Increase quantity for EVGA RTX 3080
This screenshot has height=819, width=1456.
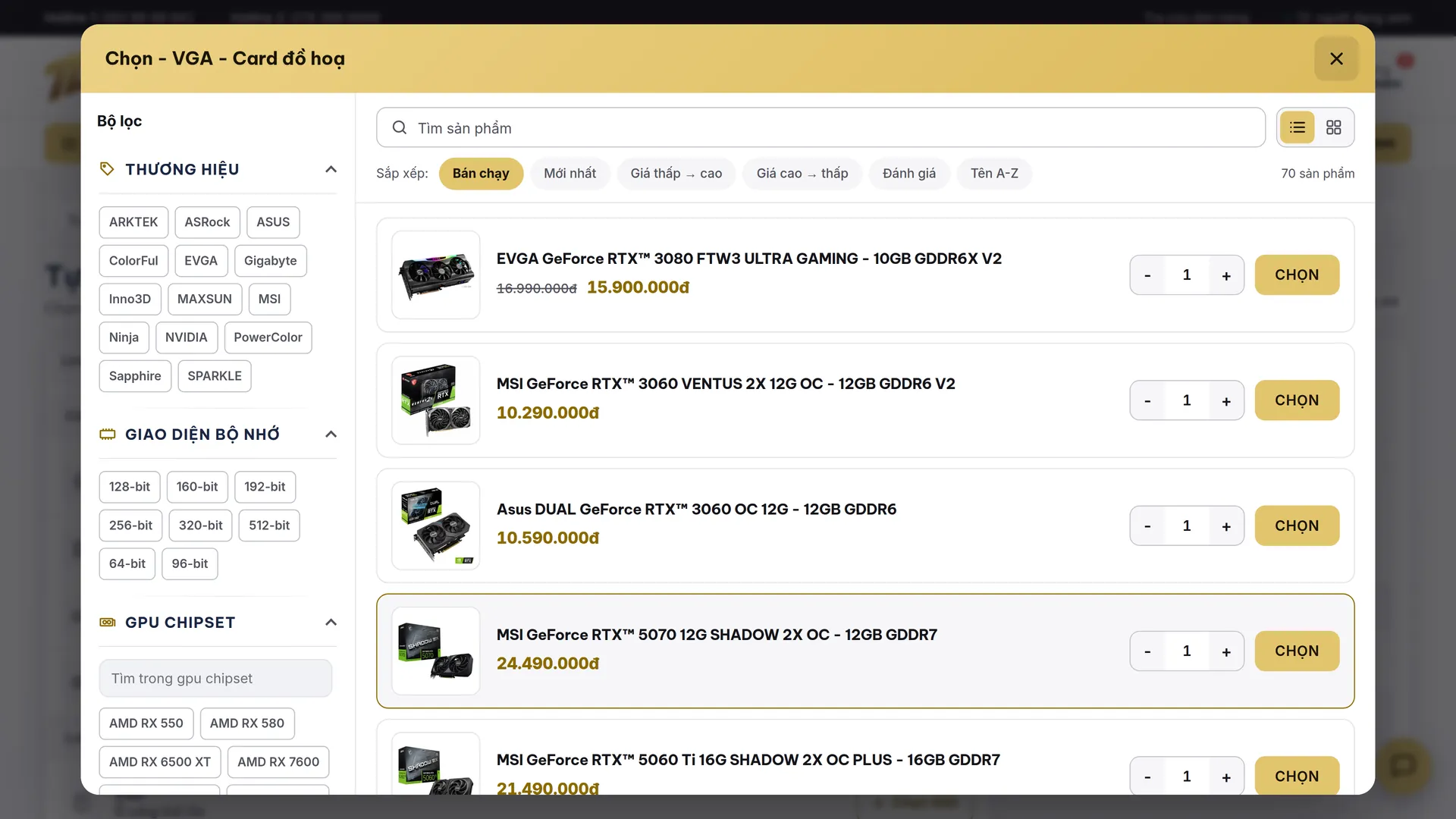pos(1226,275)
